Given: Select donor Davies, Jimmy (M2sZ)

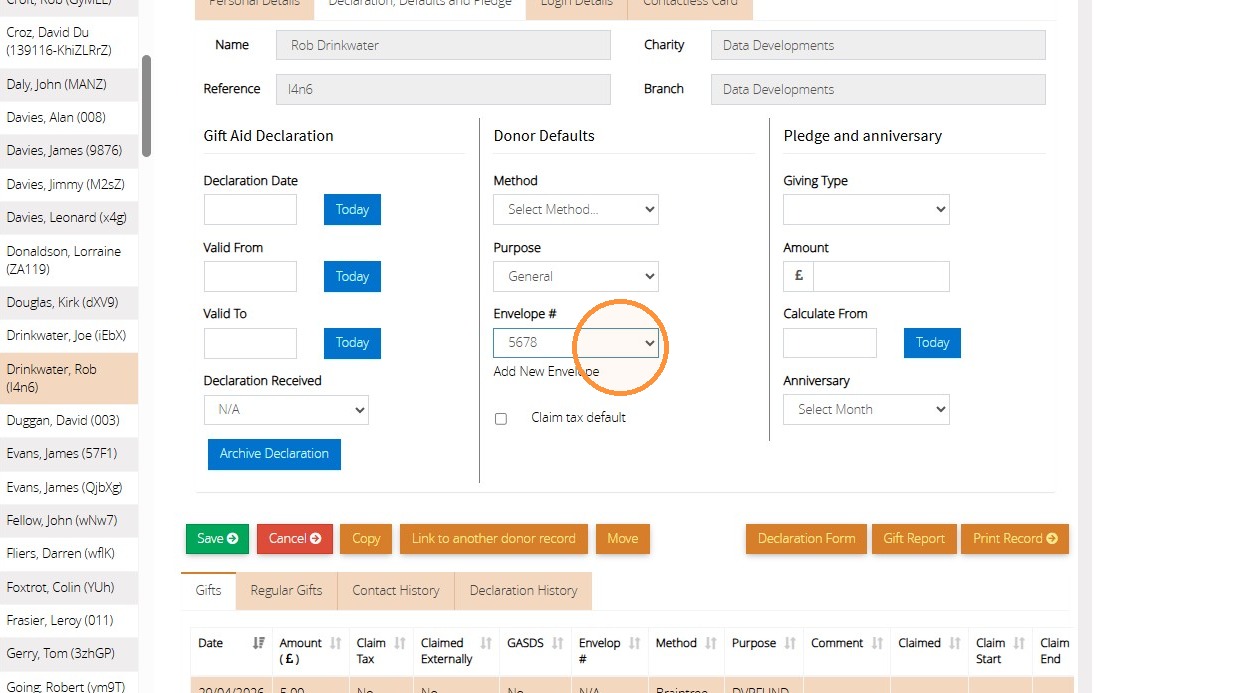Looking at the screenshot, I should (69, 184).
